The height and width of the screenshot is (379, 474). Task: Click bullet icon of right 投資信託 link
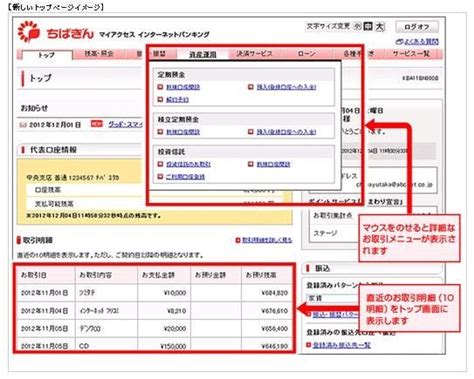(x=251, y=164)
